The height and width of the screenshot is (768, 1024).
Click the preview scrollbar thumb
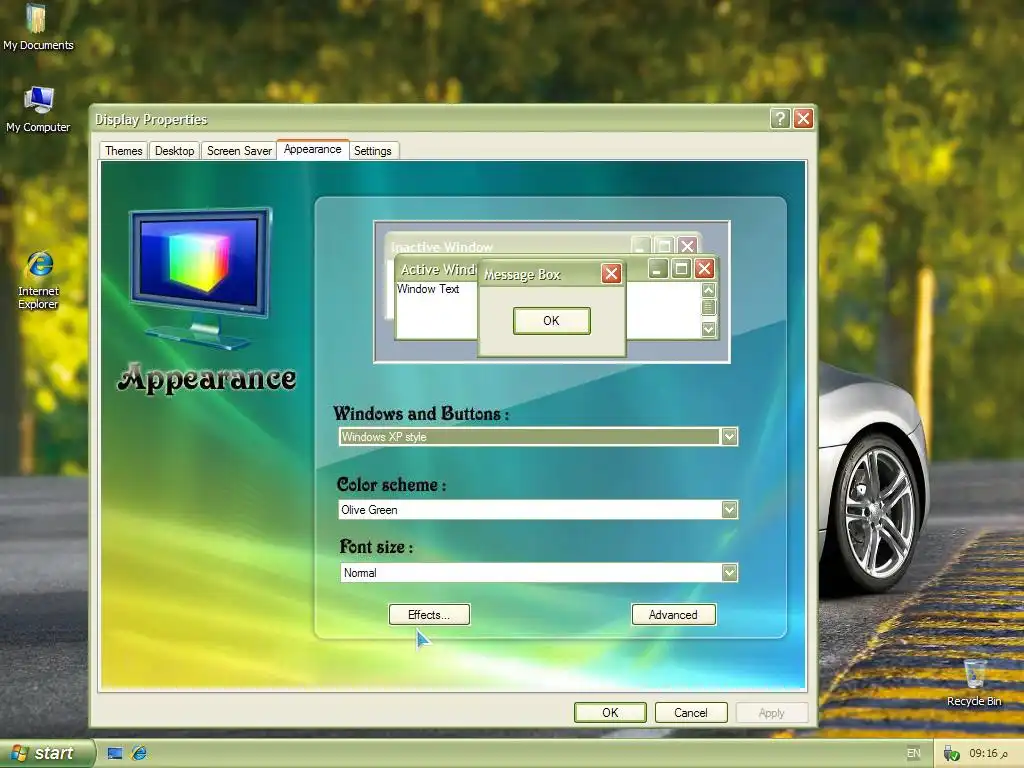coord(709,307)
